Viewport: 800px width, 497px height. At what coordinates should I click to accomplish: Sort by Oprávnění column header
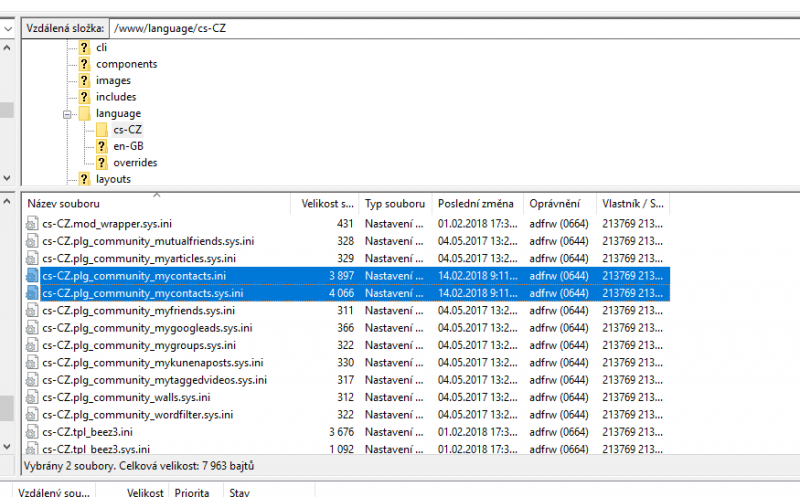coord(560,204)
